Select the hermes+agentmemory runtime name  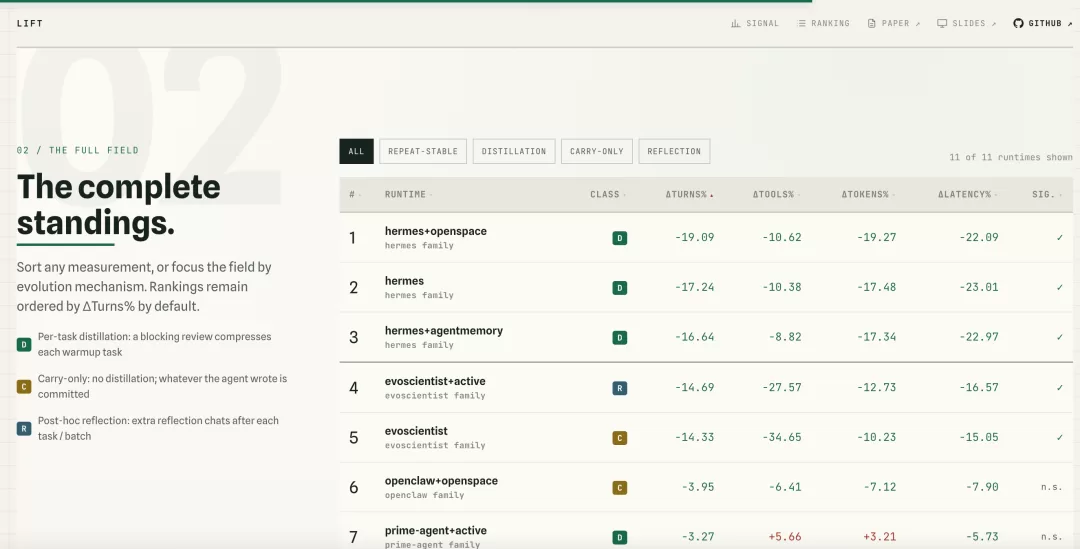tap(444, 331)
